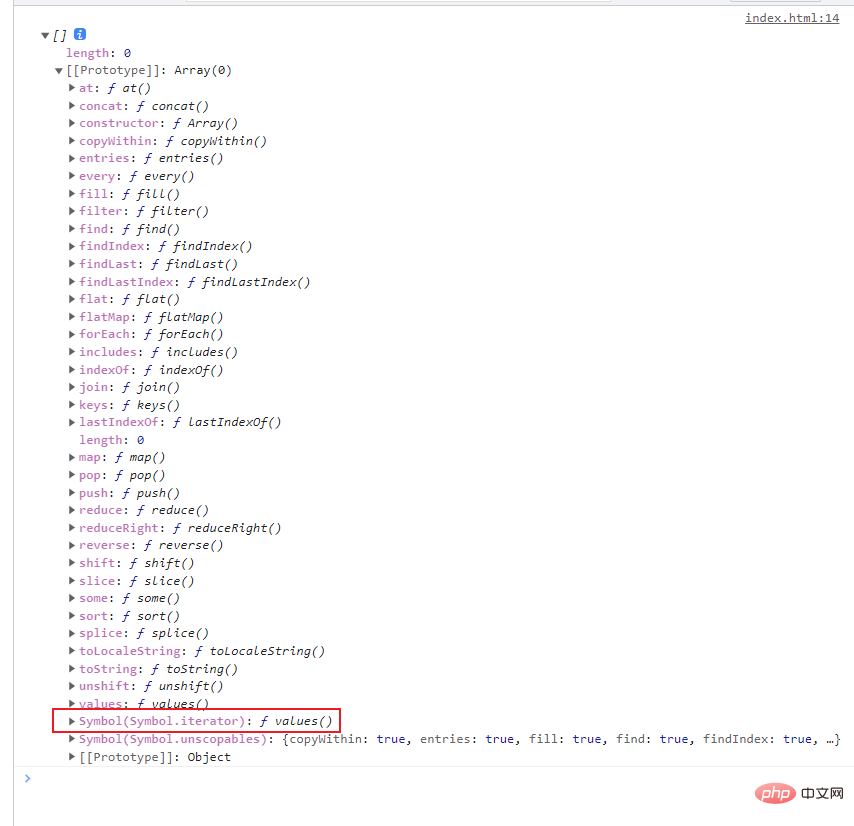This screenshot has height=826, width=854.
Task: Select the push function property
Action: click(129, 493)
